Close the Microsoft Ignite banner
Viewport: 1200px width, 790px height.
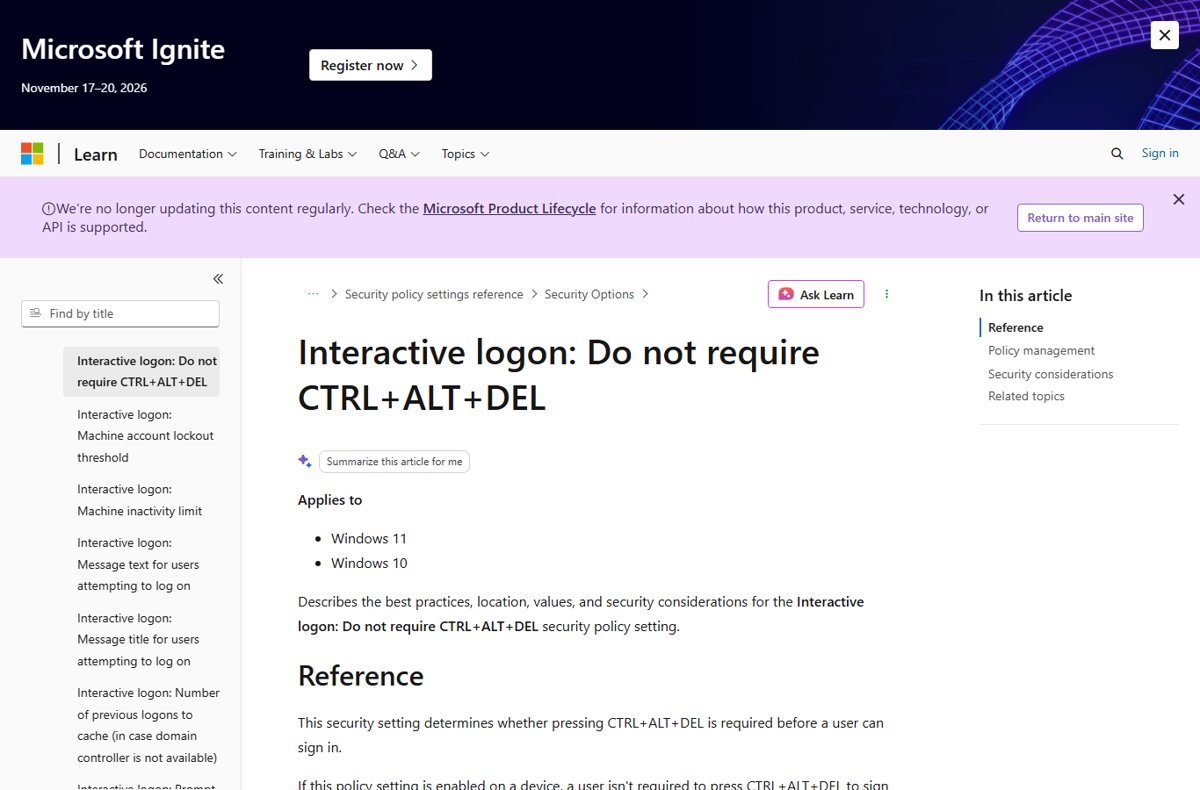tap(1164, 35)
